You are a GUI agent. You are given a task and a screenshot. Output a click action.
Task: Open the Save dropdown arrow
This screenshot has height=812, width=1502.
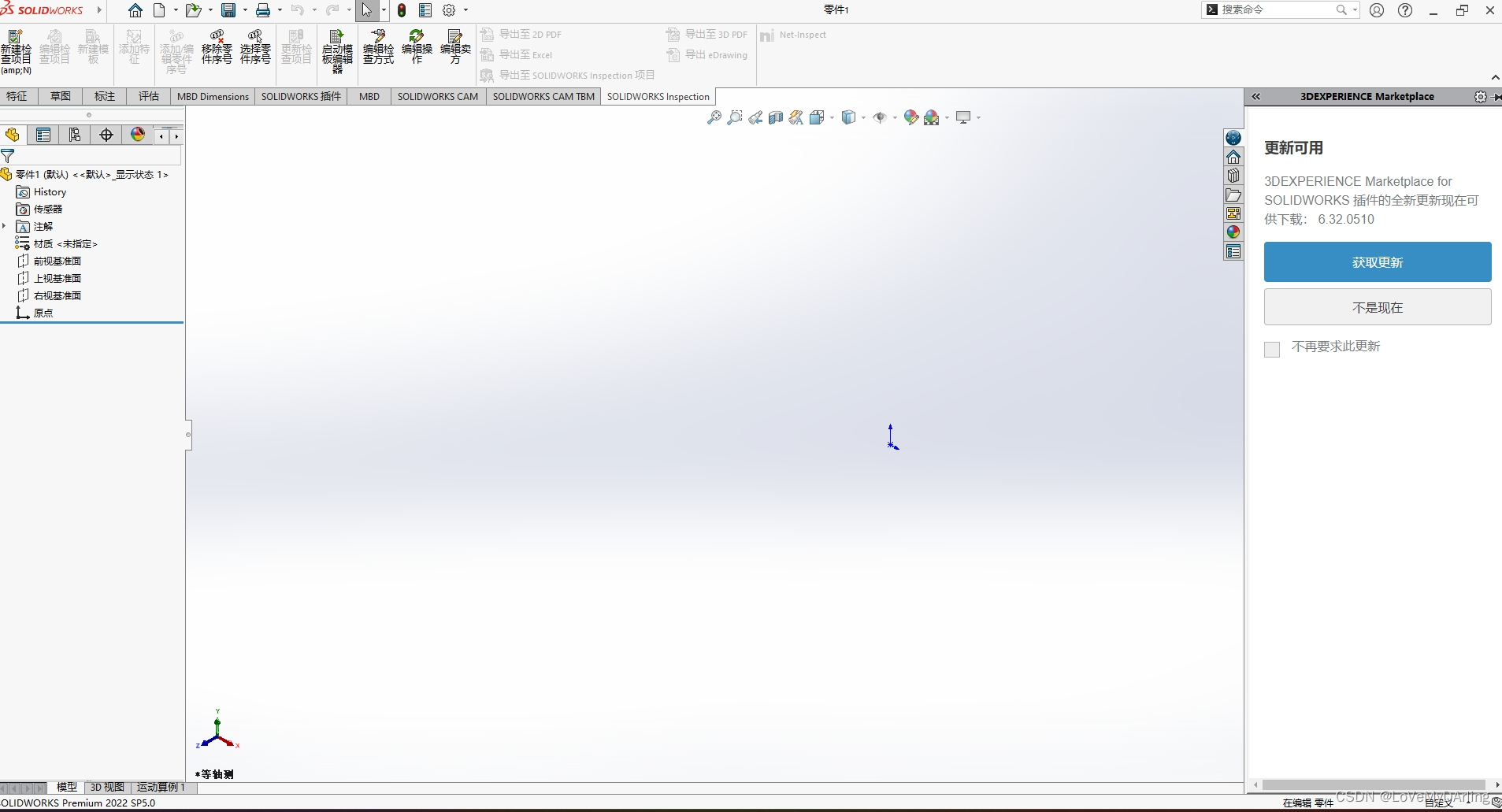click(x=245, y=10)
